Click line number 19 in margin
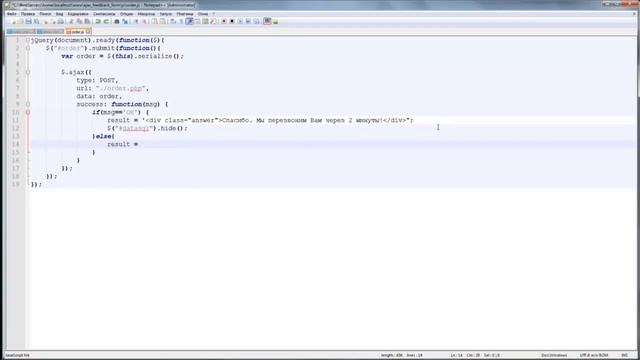 point(16,184)
